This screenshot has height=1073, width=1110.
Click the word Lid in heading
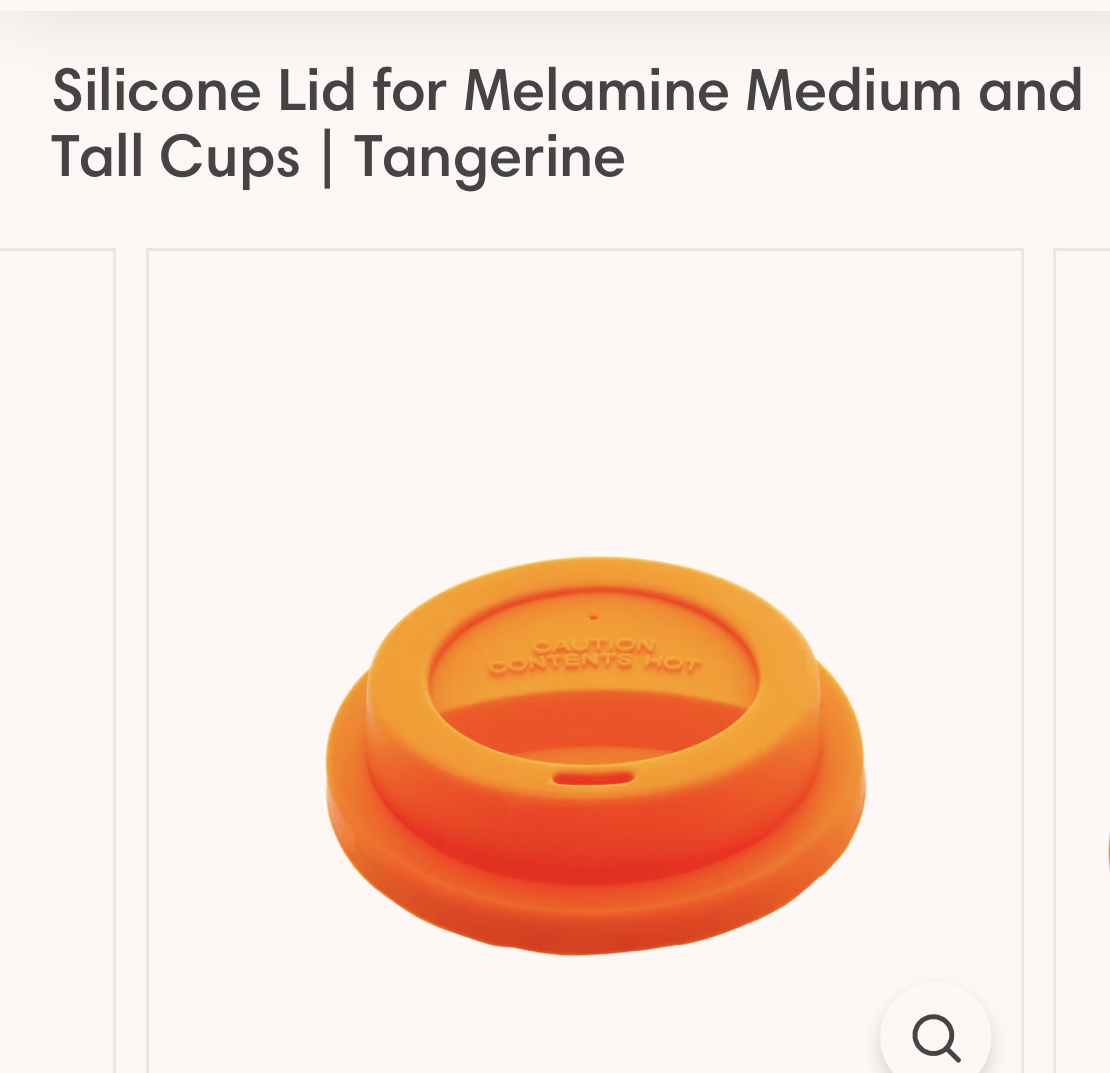pos(316,91)
